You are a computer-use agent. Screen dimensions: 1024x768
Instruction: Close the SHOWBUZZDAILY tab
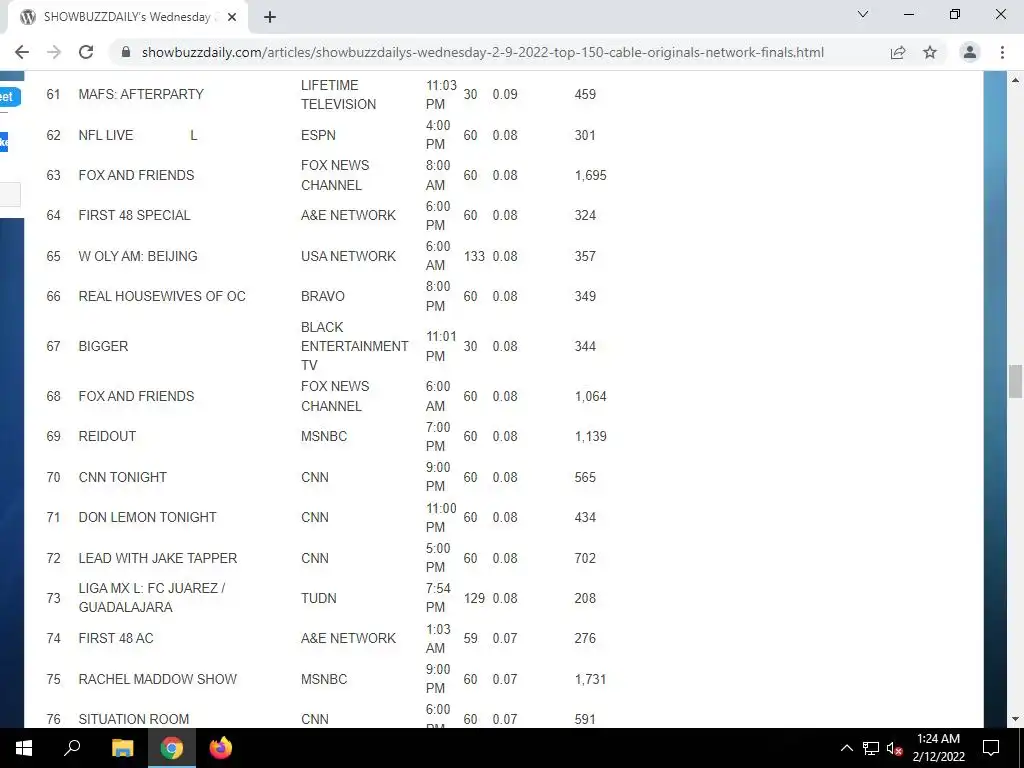(x=232, y=18)
